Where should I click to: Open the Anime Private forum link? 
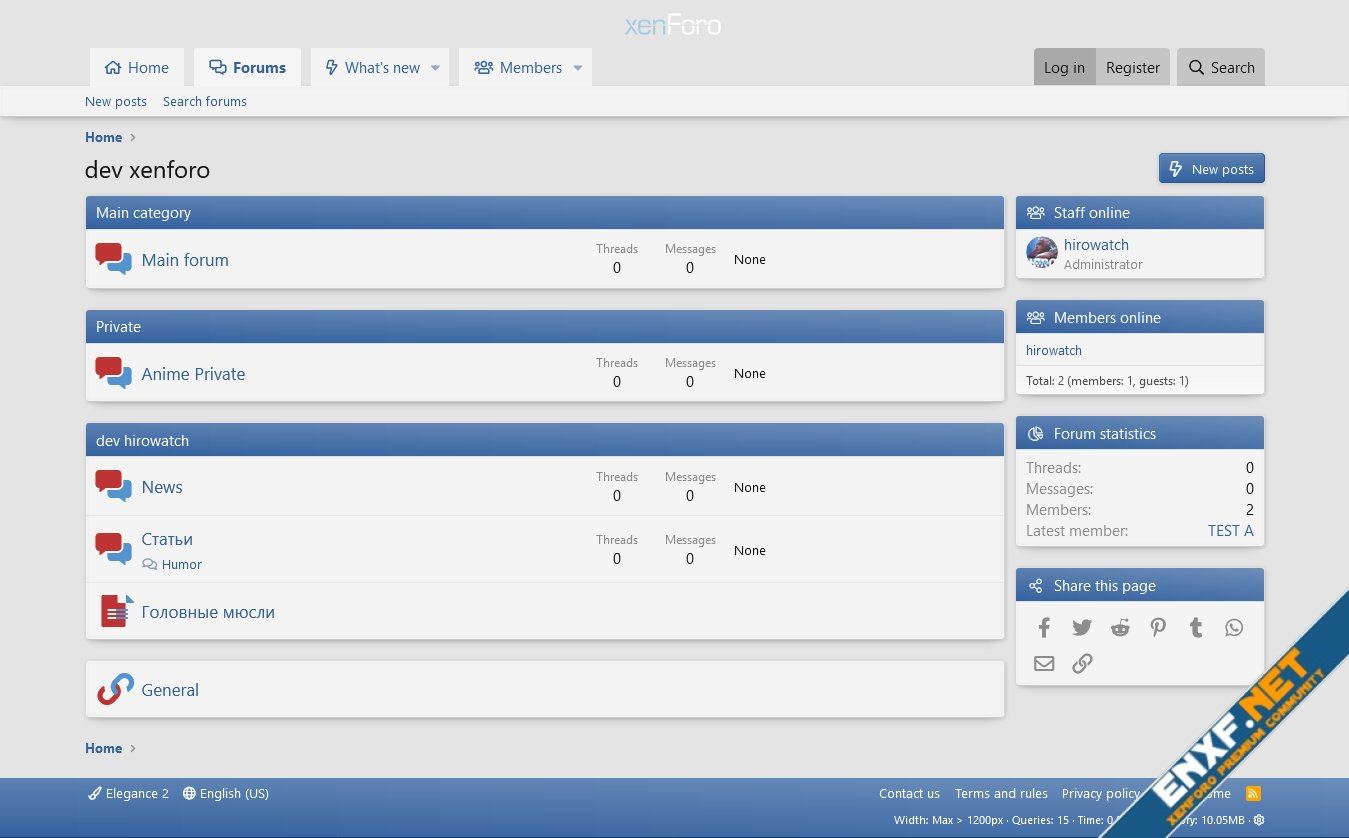coord(193,374)
